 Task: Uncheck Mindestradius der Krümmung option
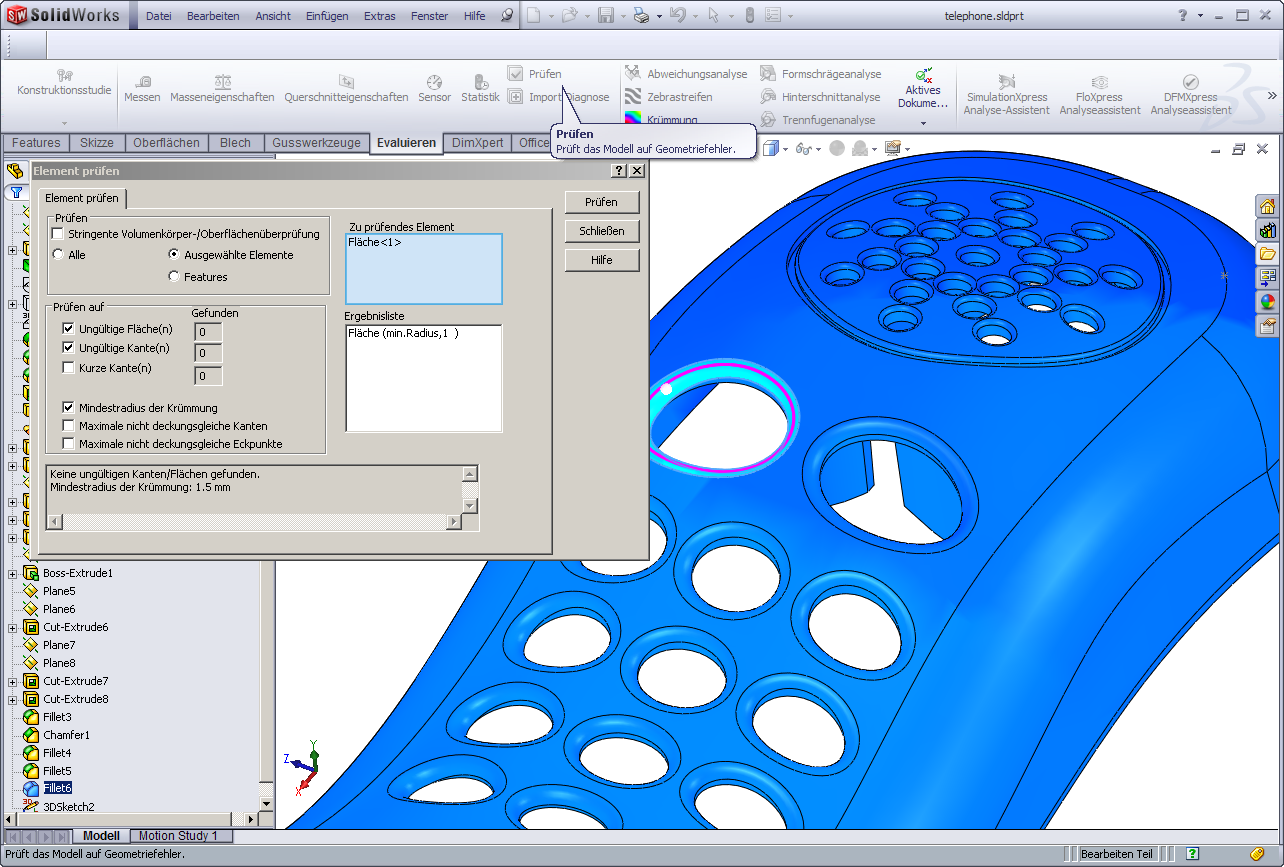pyautogui.click(x=69, y=408)
